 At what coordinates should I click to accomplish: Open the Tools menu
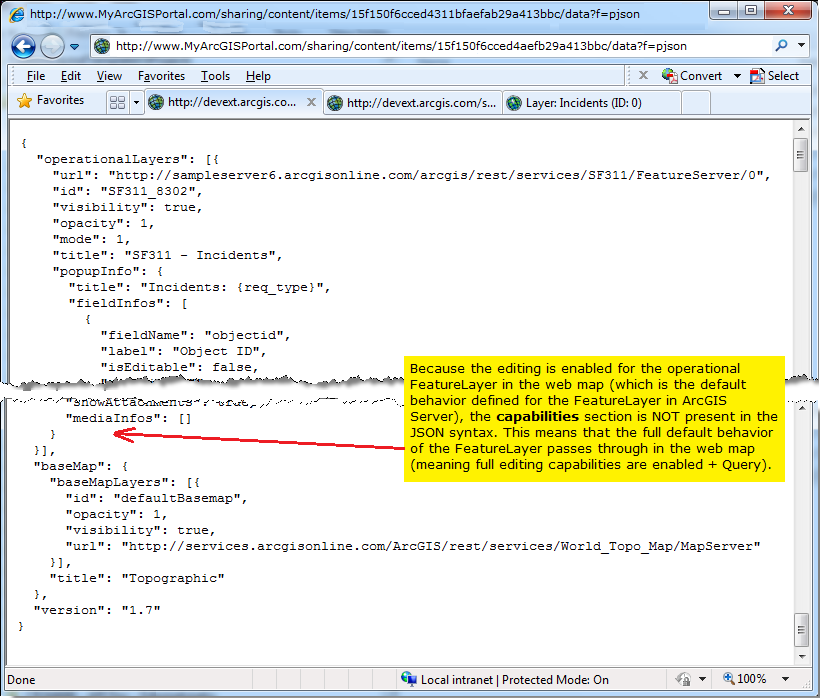[x=215, y=76]
